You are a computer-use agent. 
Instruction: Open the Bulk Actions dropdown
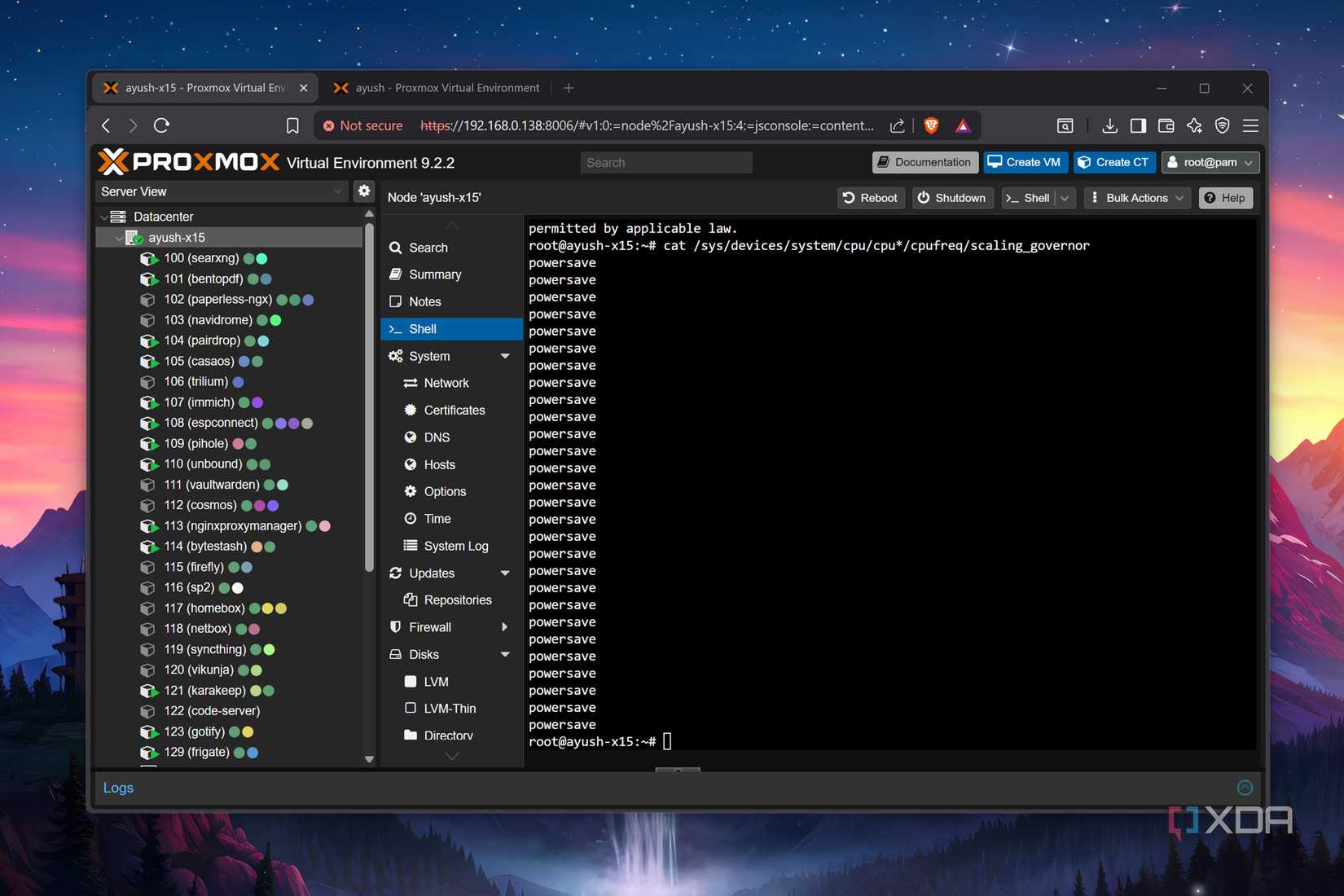tap(1137, 198)
